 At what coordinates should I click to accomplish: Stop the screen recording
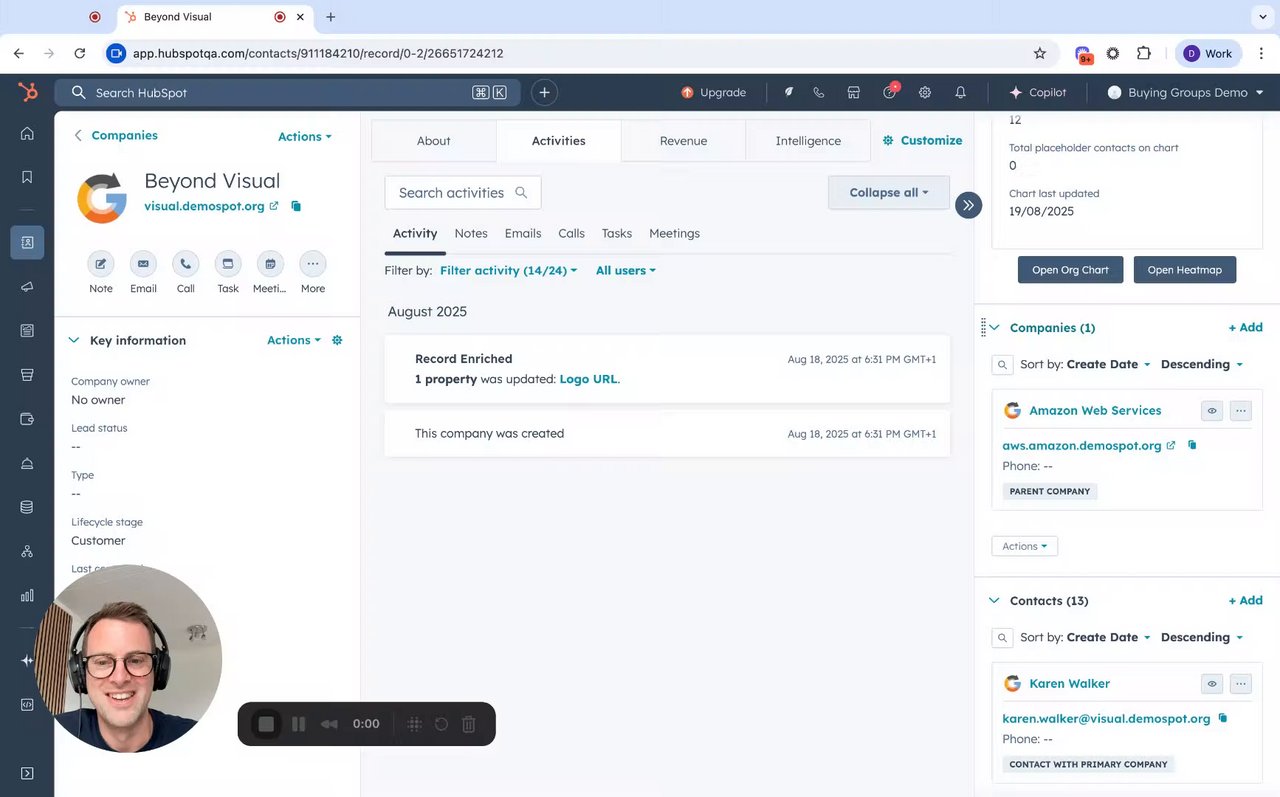tap(266, 724)
